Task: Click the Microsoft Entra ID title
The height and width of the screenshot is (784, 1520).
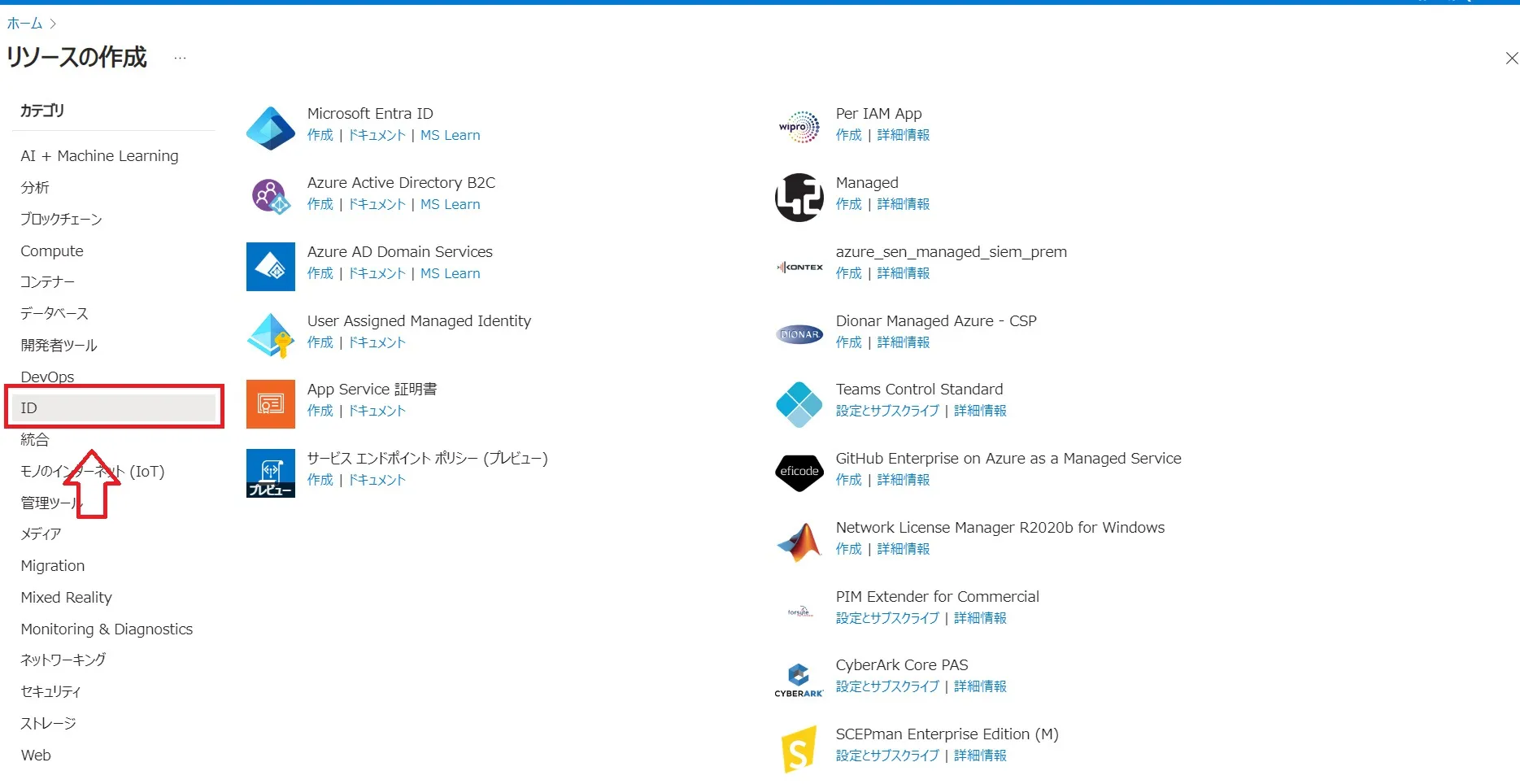Action: [x=370, y=114]
